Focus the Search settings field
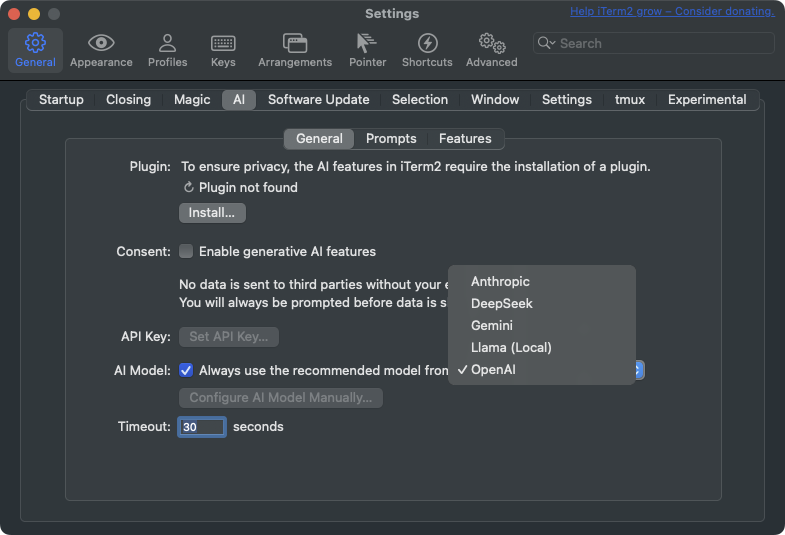785x535 pixels. pyautogui.click(x=654, y=43)
